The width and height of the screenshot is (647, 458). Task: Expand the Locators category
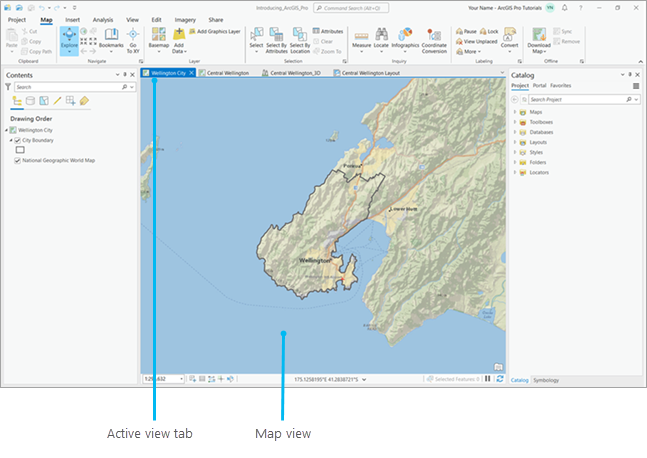click(515, 172)
